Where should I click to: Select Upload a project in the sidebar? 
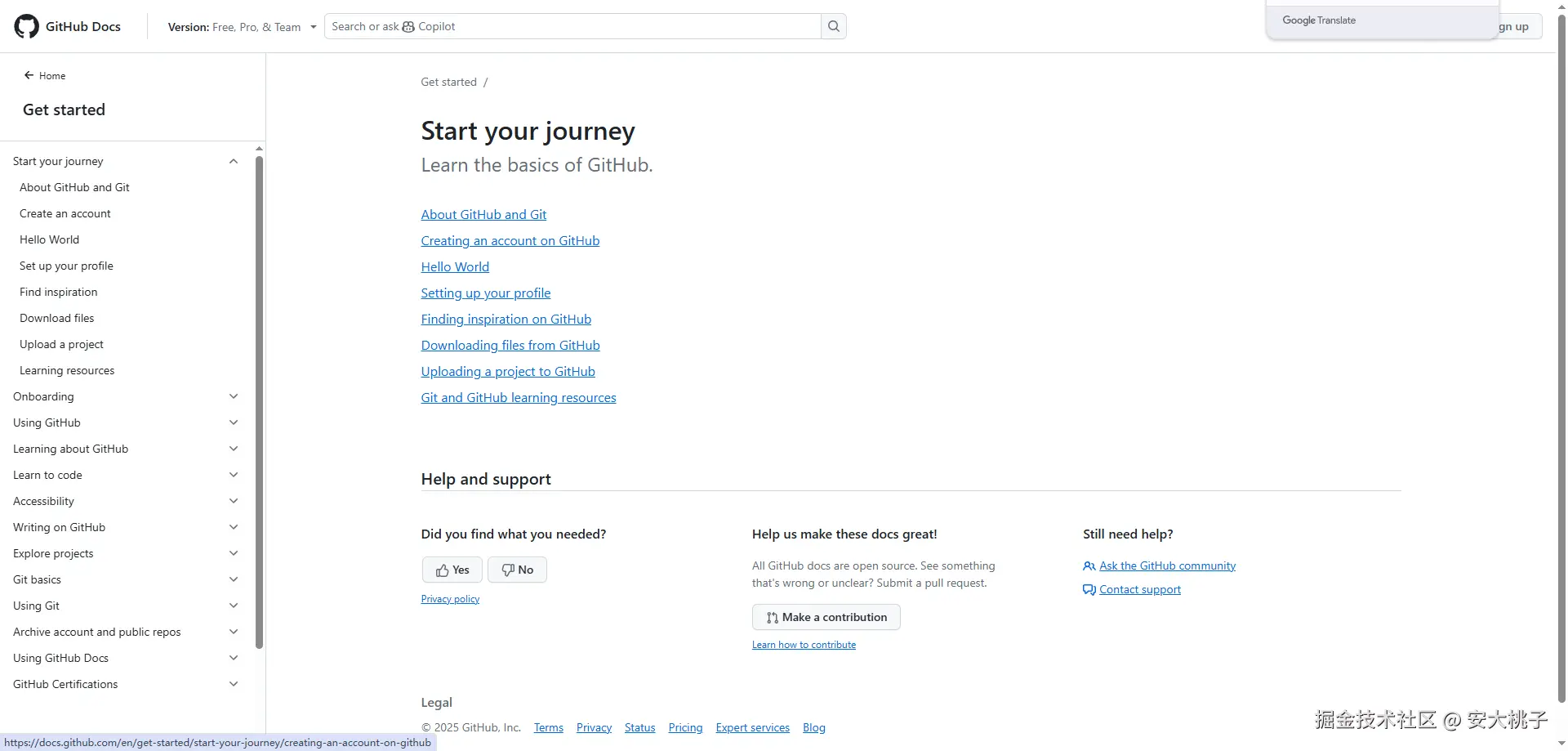pyautogui.click(x=61, y=344)
